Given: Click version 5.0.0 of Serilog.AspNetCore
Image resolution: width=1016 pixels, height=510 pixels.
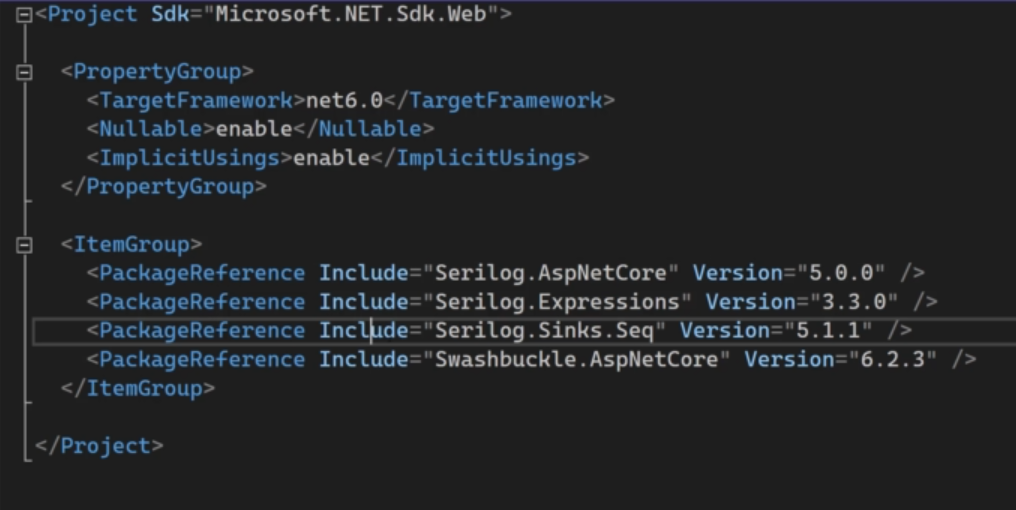Looking at the screenshot, I should (841, 273).
